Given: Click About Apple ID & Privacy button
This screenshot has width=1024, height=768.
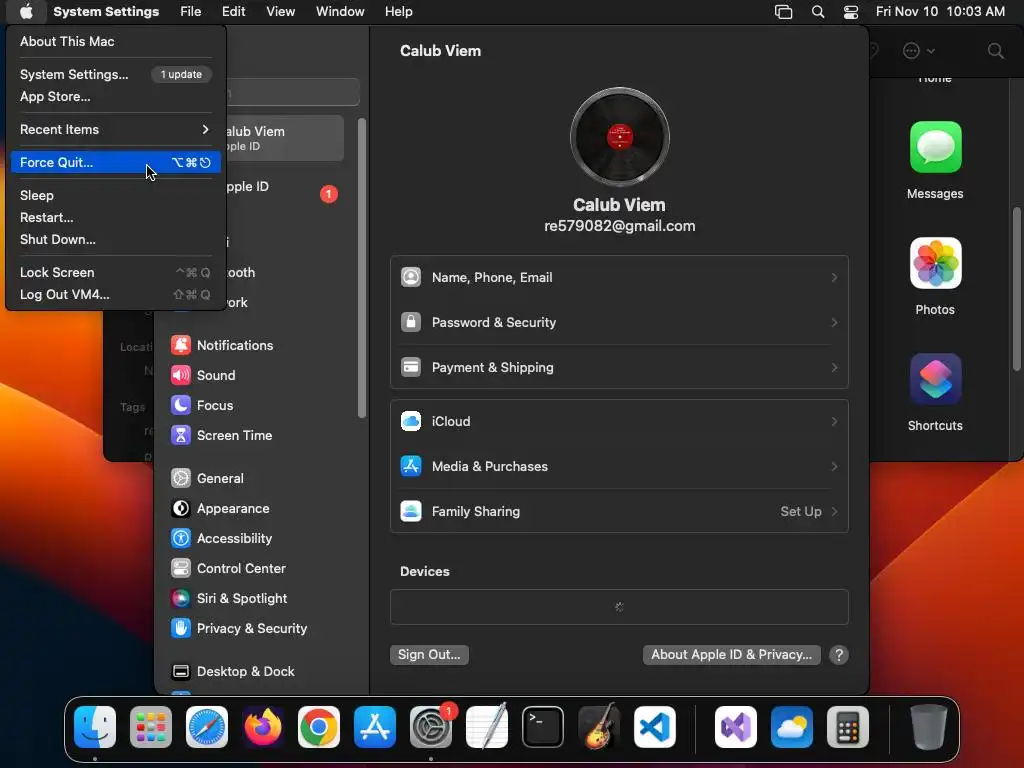Looking at the screenshot, I should pyautogui.click(x=731, y=654).
